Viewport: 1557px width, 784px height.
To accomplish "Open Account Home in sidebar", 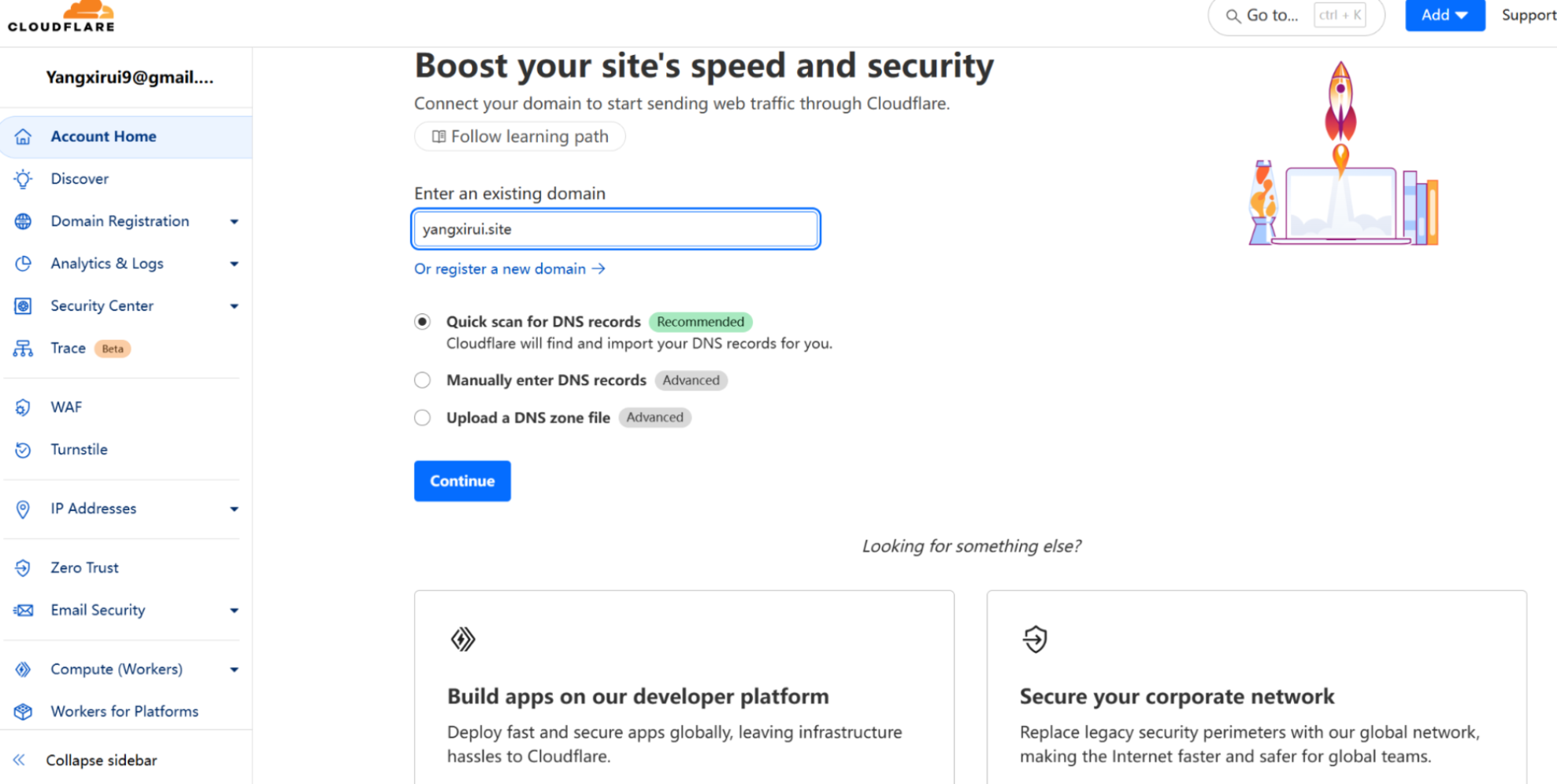I will pyautogui.click(x=126, y=136).
